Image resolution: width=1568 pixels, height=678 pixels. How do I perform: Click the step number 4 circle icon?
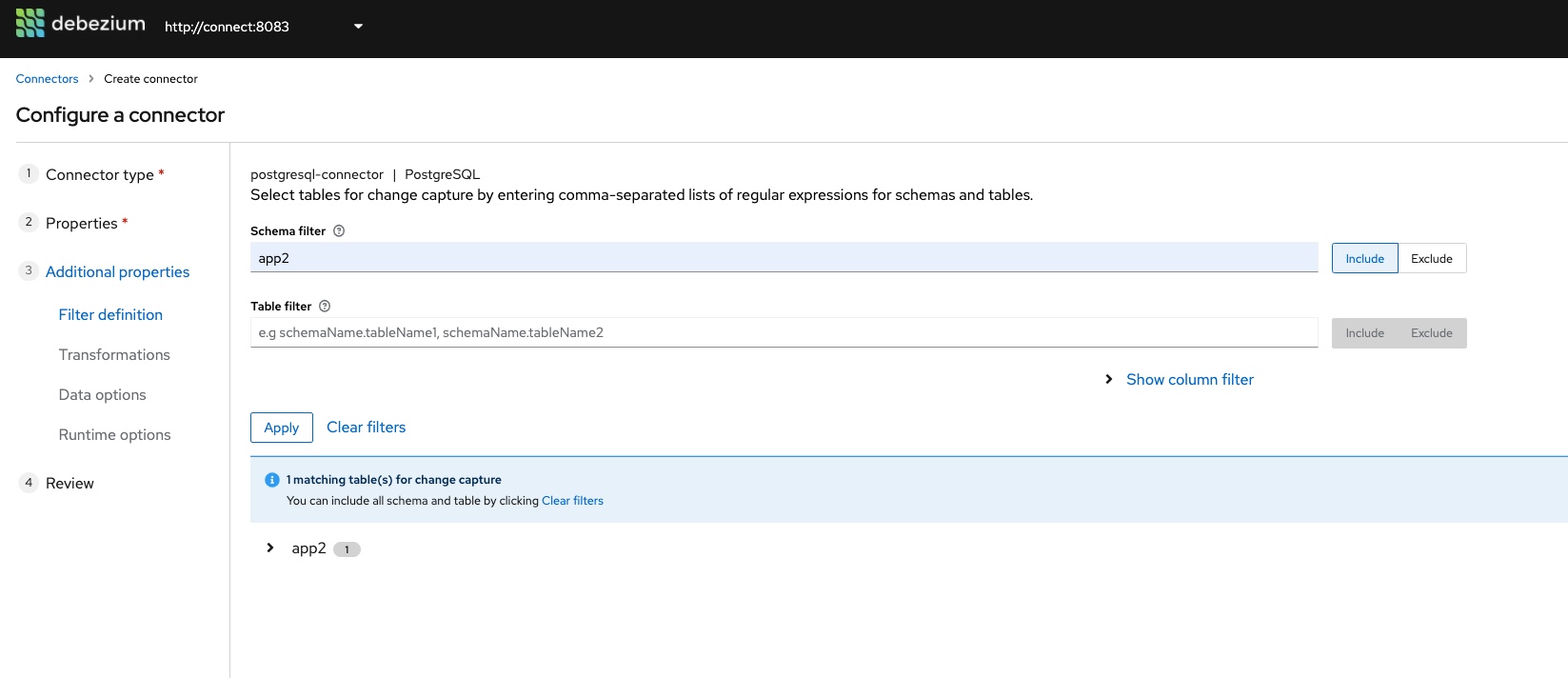[x=29, y=483]
